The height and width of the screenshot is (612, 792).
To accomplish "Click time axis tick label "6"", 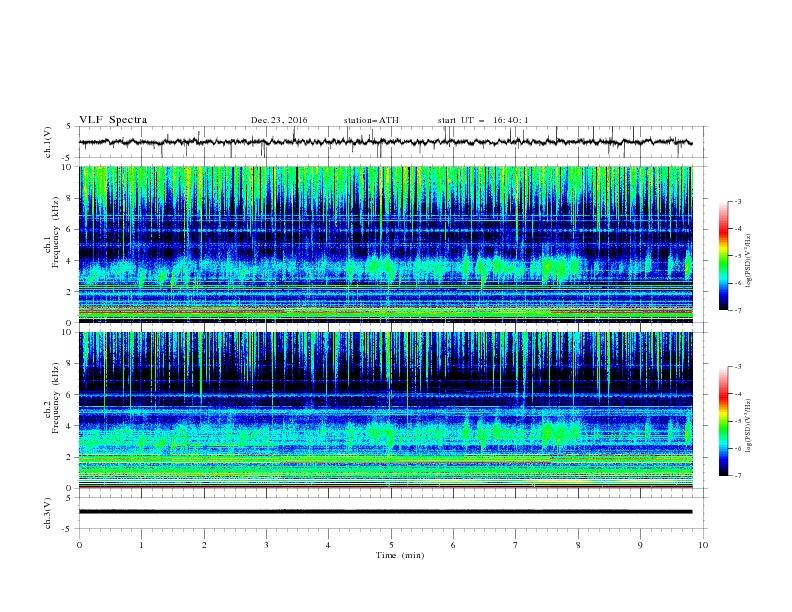I will (x=453, y=545).
